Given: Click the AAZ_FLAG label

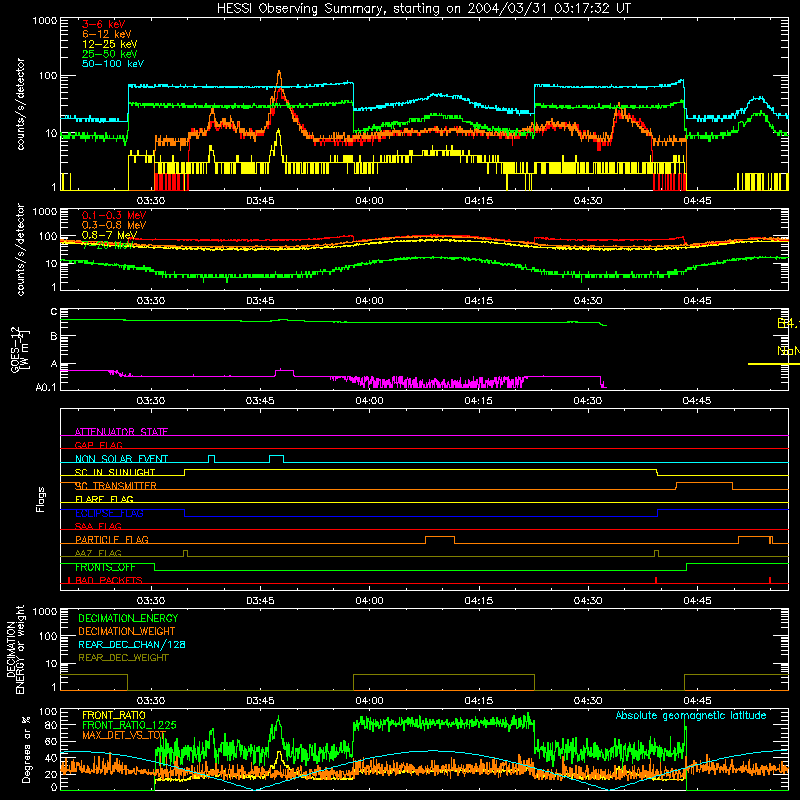Looking at the screenshot, I should pos(98,553).
